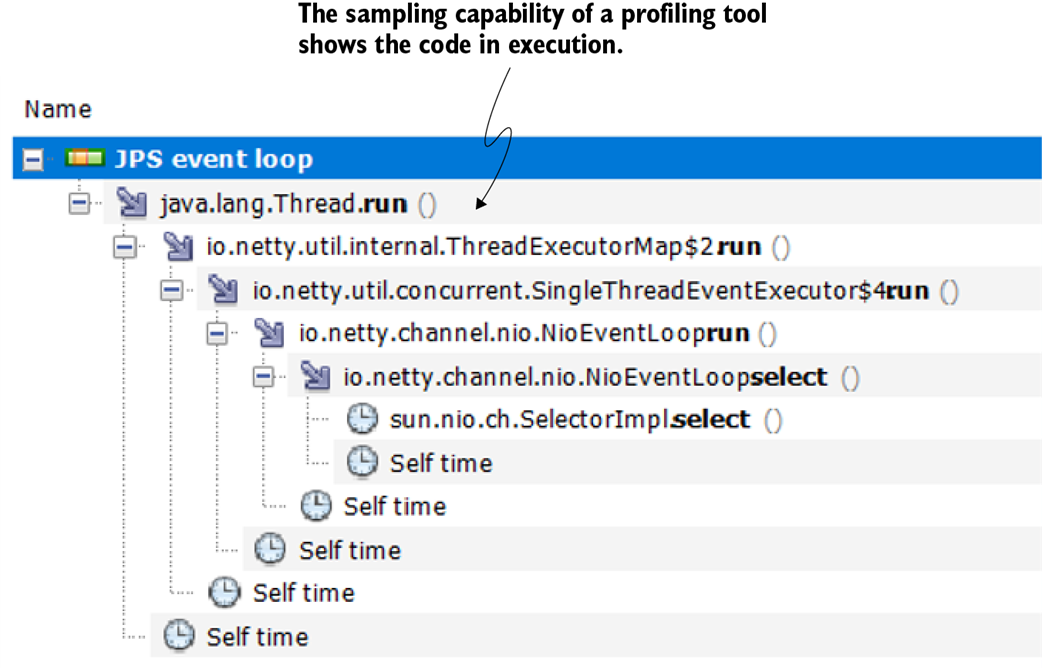Click the clock icon beside sun.nio.ch.SelectorImpl.select
The height and width of the screenshot is (668, 1042).
pyautogui.click(x=361, y=419)
